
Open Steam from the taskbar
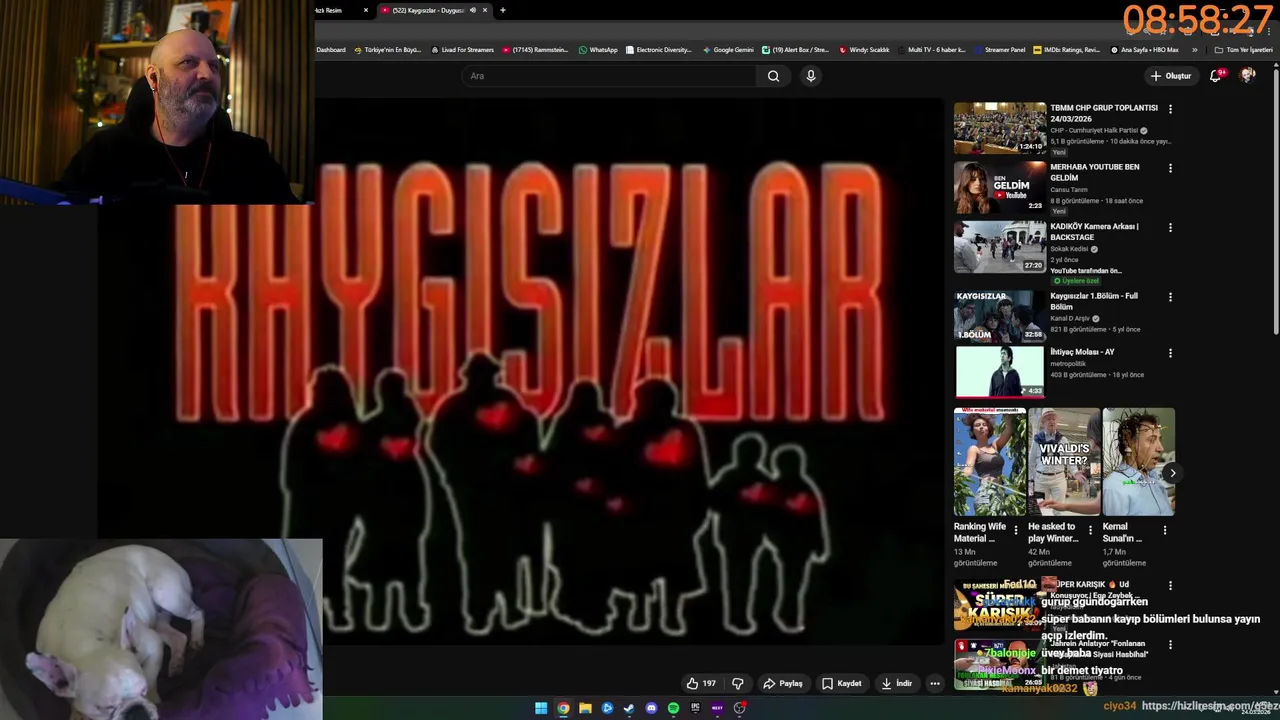coord(629,708)
